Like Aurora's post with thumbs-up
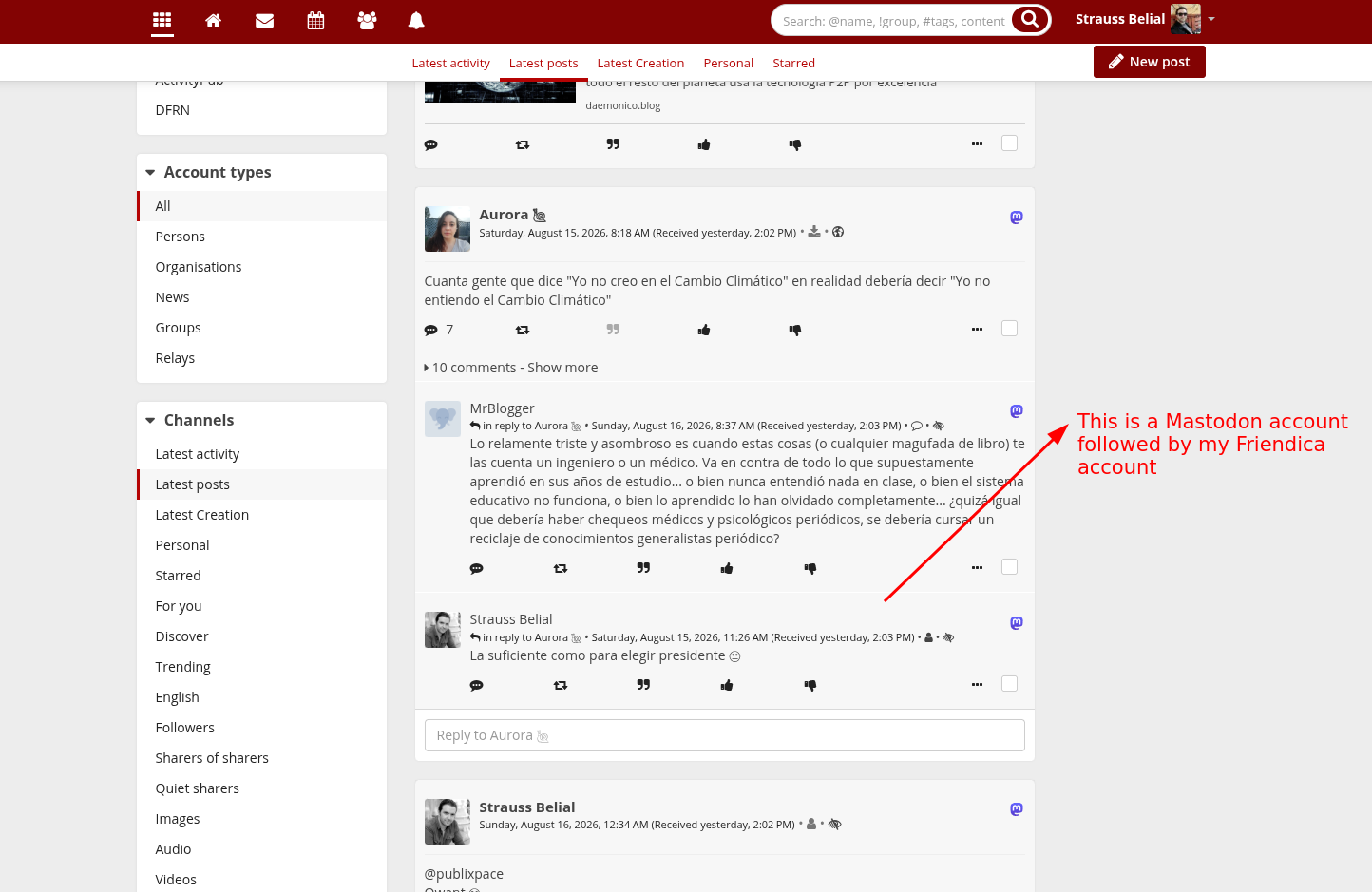Screen dimensions: 1372x892 [704, 330]
